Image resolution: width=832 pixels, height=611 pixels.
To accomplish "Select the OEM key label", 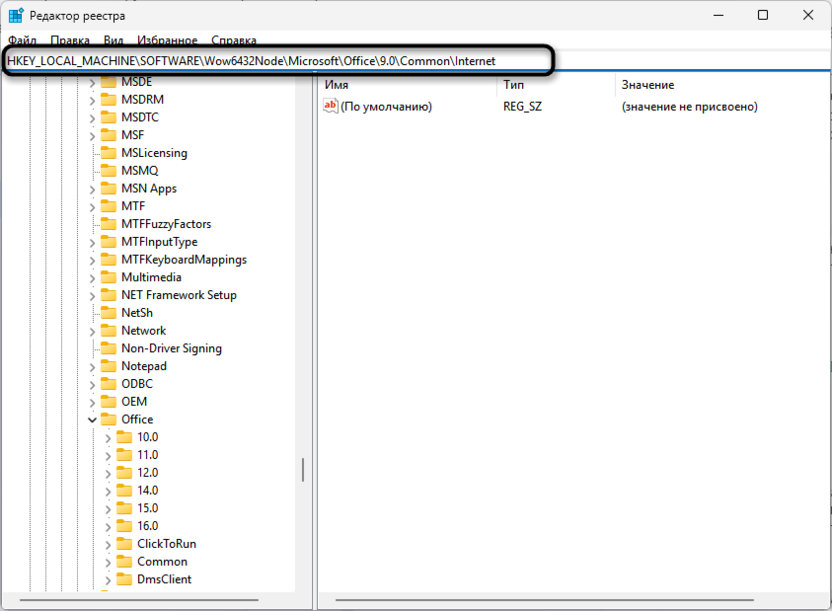I will [x=134, y=401].
